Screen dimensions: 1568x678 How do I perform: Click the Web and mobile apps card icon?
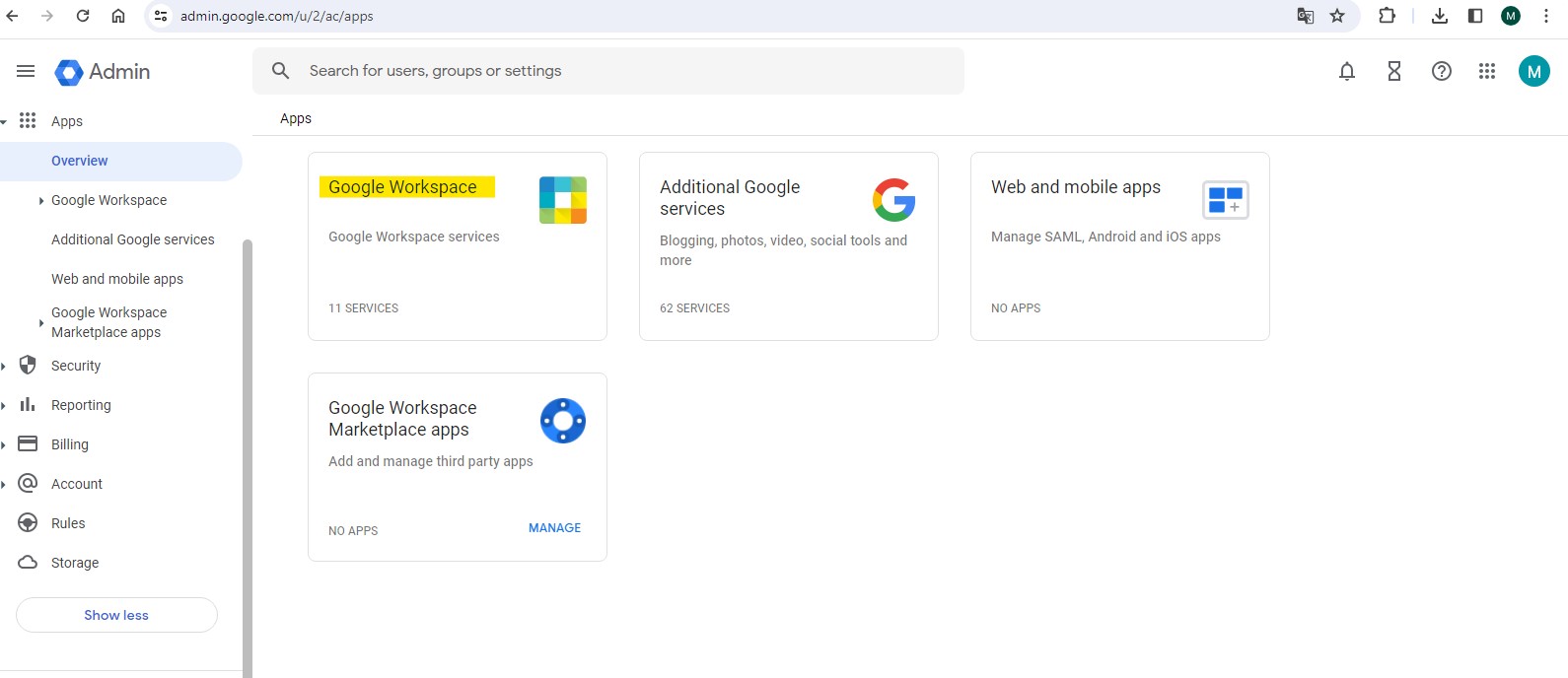click(1226, 200)
